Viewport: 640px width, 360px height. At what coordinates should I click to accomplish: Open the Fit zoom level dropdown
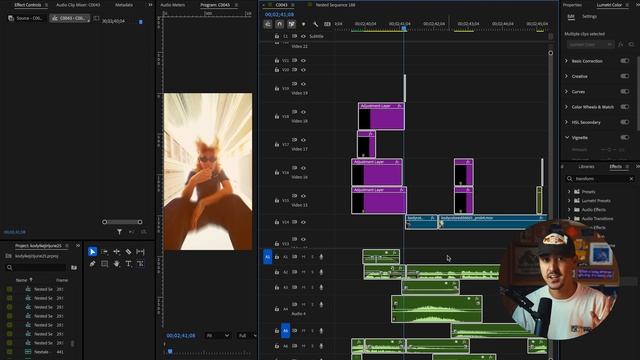click(218, 336)
